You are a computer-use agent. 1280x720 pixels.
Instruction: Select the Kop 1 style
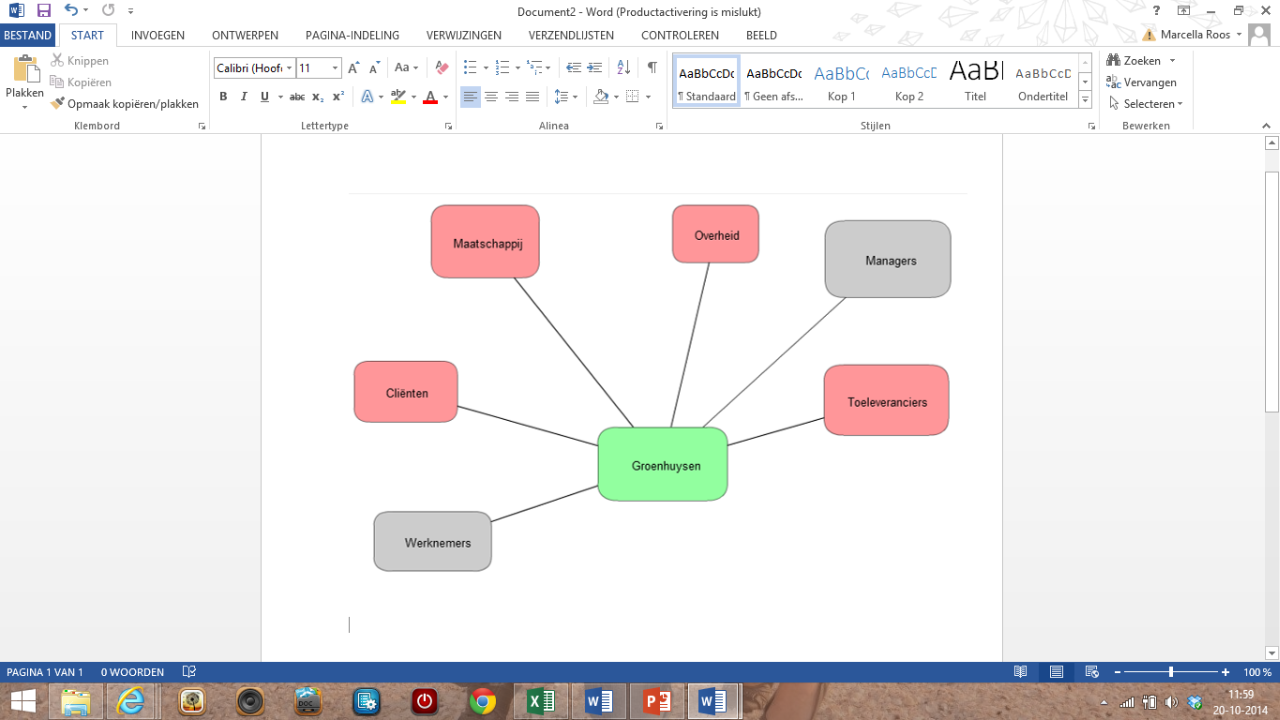tap(841, 81)
